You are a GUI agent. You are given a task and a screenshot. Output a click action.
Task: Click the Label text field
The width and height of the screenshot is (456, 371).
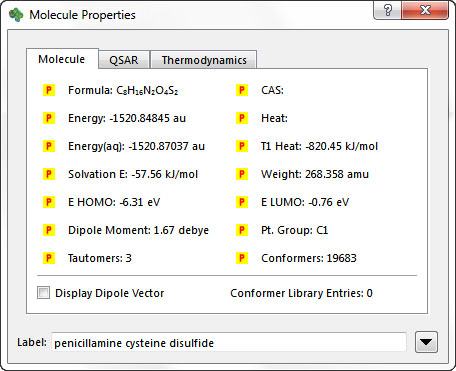[x=229, y=342]
